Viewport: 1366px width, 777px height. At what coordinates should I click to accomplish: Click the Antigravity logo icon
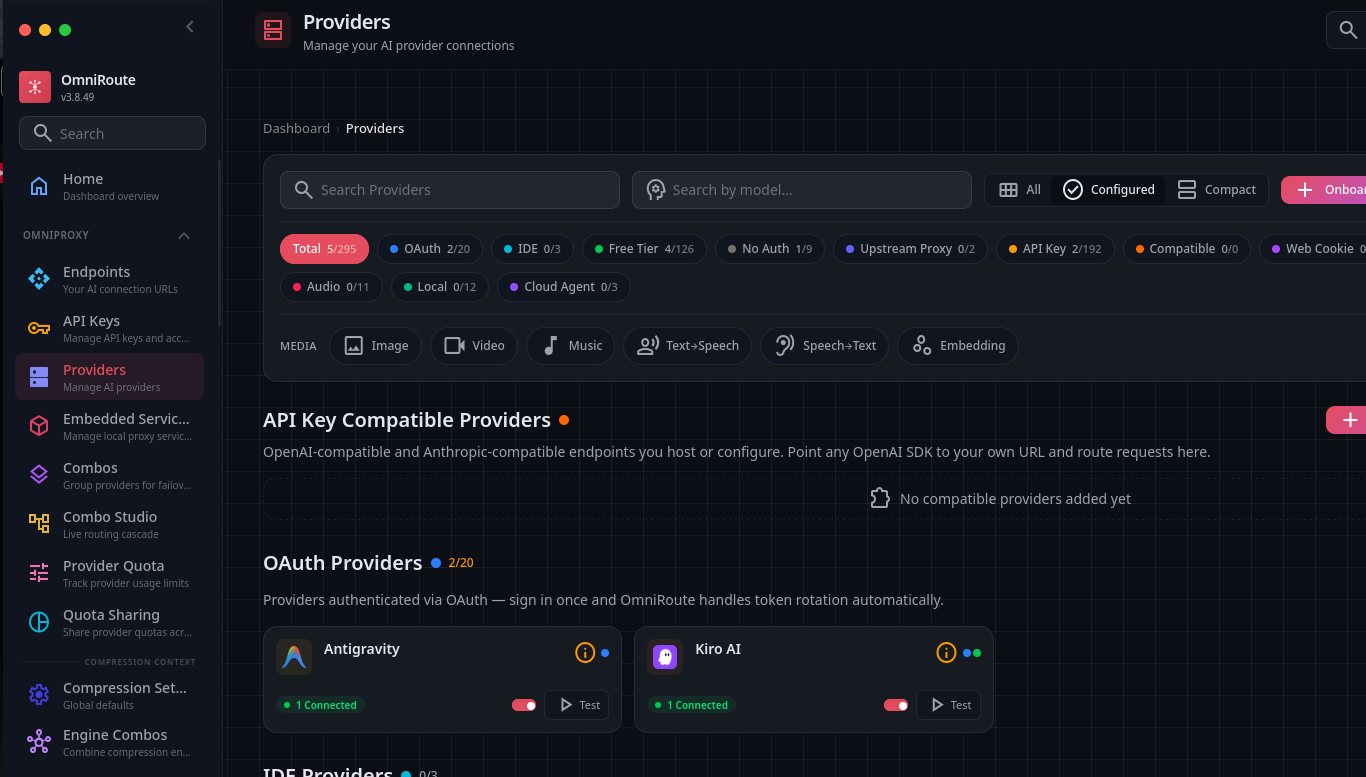point(294,657)
